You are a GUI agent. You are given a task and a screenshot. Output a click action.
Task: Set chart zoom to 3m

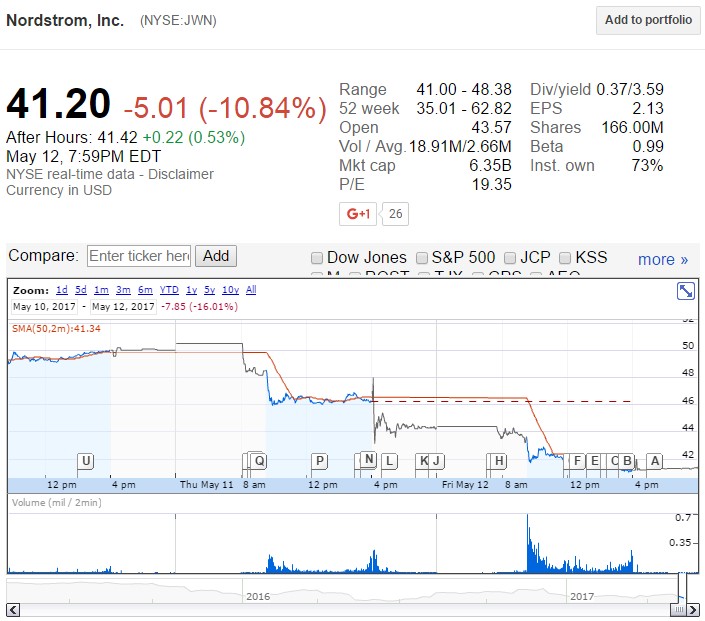point(123,290)
